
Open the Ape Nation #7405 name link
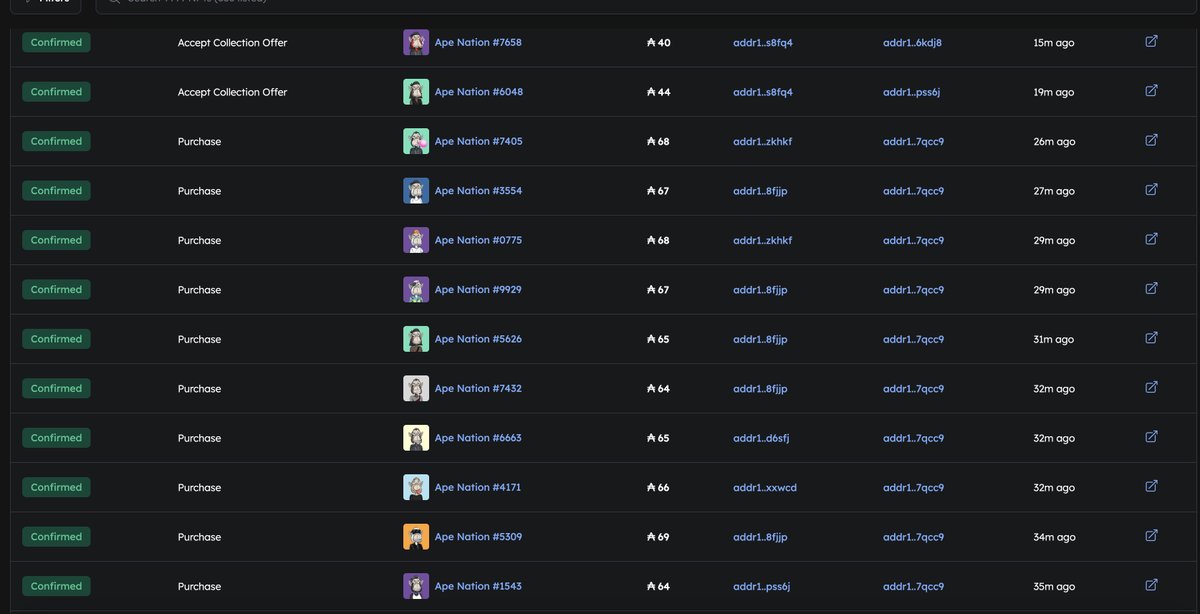(478, 142)
